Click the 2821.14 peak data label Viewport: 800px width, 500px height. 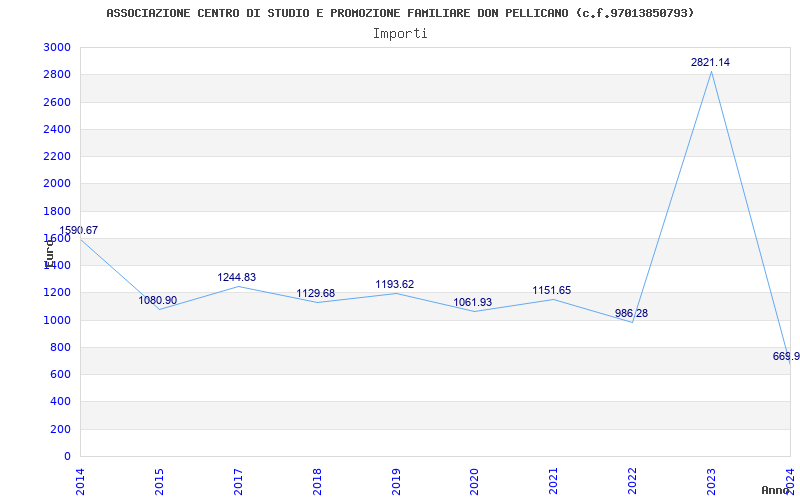(710, 62)
